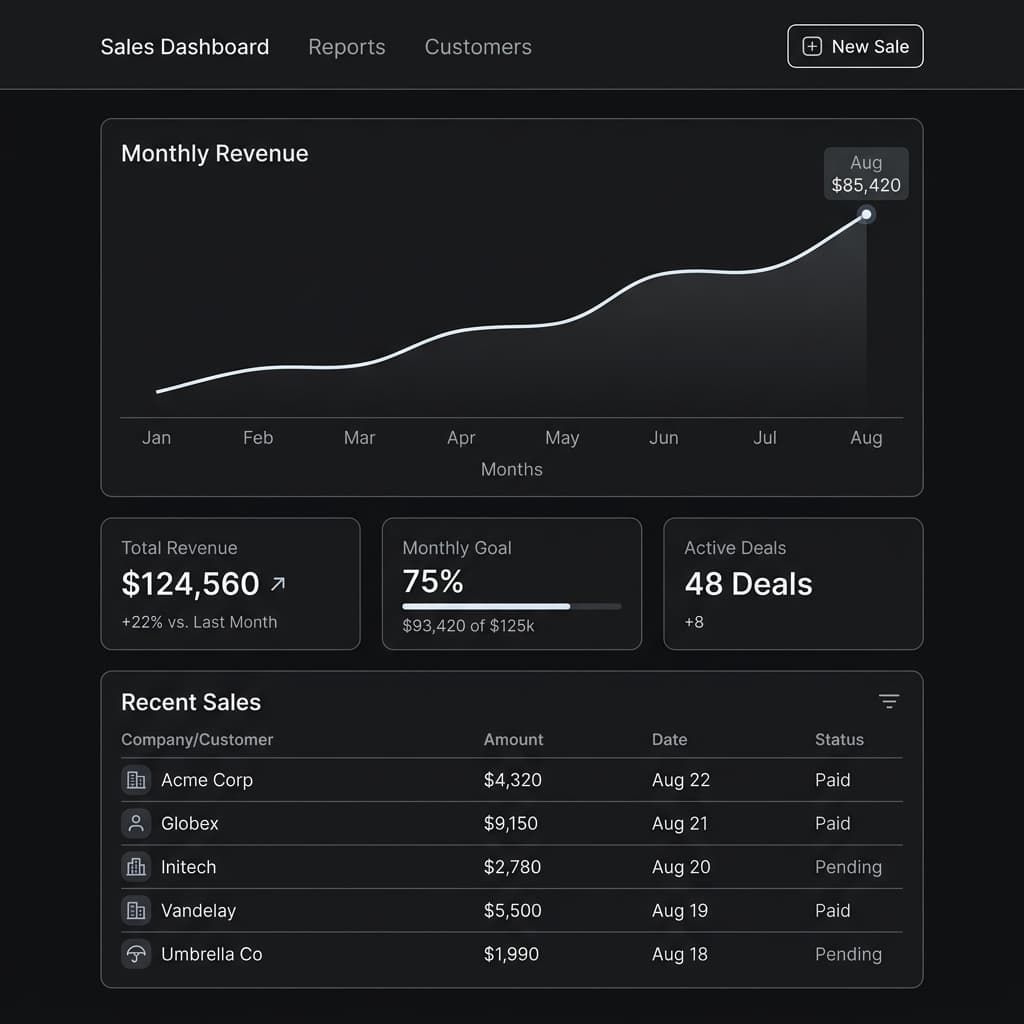Click the plus icon inside New Sale button
The height and width of the screenshot is (1024, 1024).
[811, 46]
